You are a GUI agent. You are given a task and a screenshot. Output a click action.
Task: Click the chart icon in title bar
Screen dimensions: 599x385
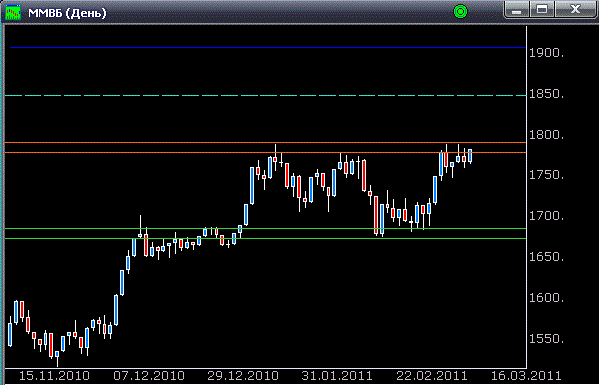[13, 12]
